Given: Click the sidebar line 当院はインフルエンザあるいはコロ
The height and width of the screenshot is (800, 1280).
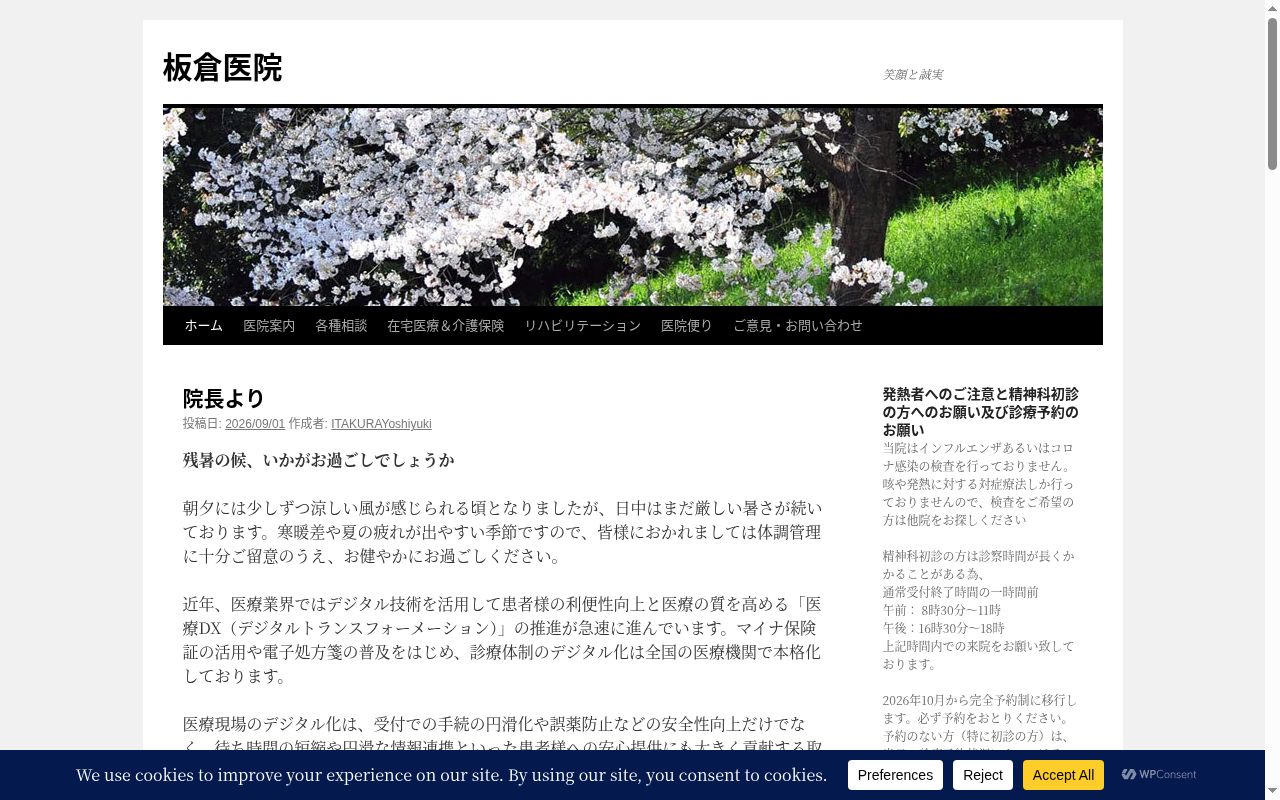Looking at the screenshot, I should (978, 448).
